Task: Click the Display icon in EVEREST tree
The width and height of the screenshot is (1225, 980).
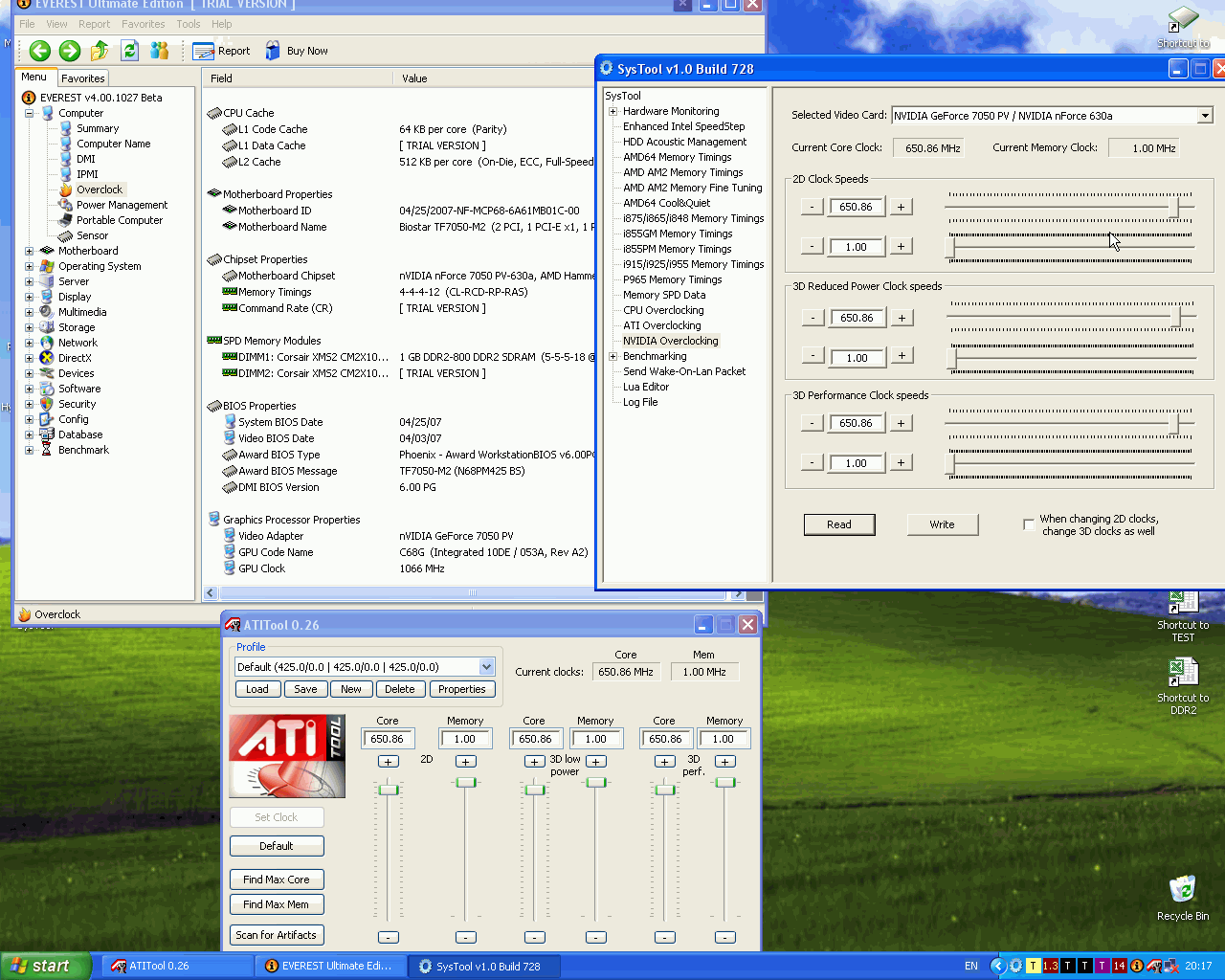Action: (46, 297)
